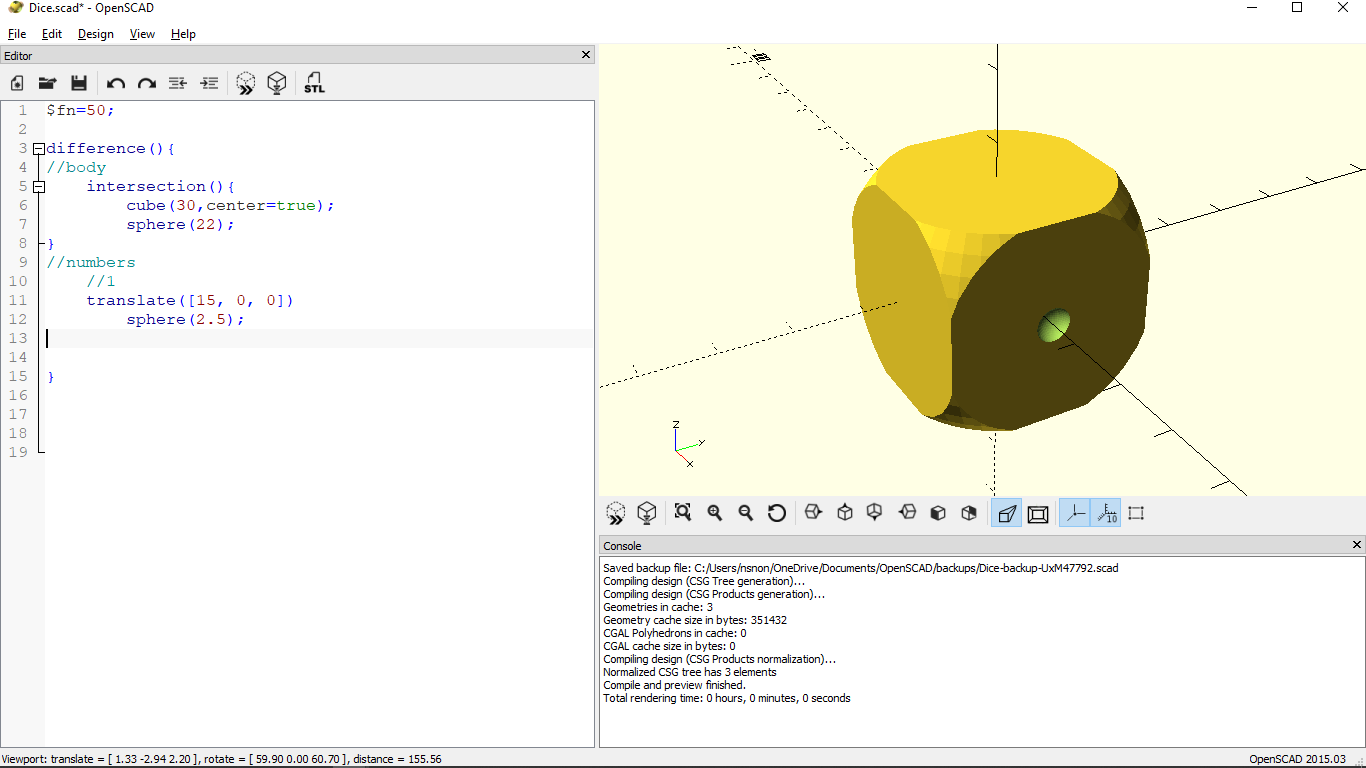Collapse the difference() code block on line 3

[39, 149]
